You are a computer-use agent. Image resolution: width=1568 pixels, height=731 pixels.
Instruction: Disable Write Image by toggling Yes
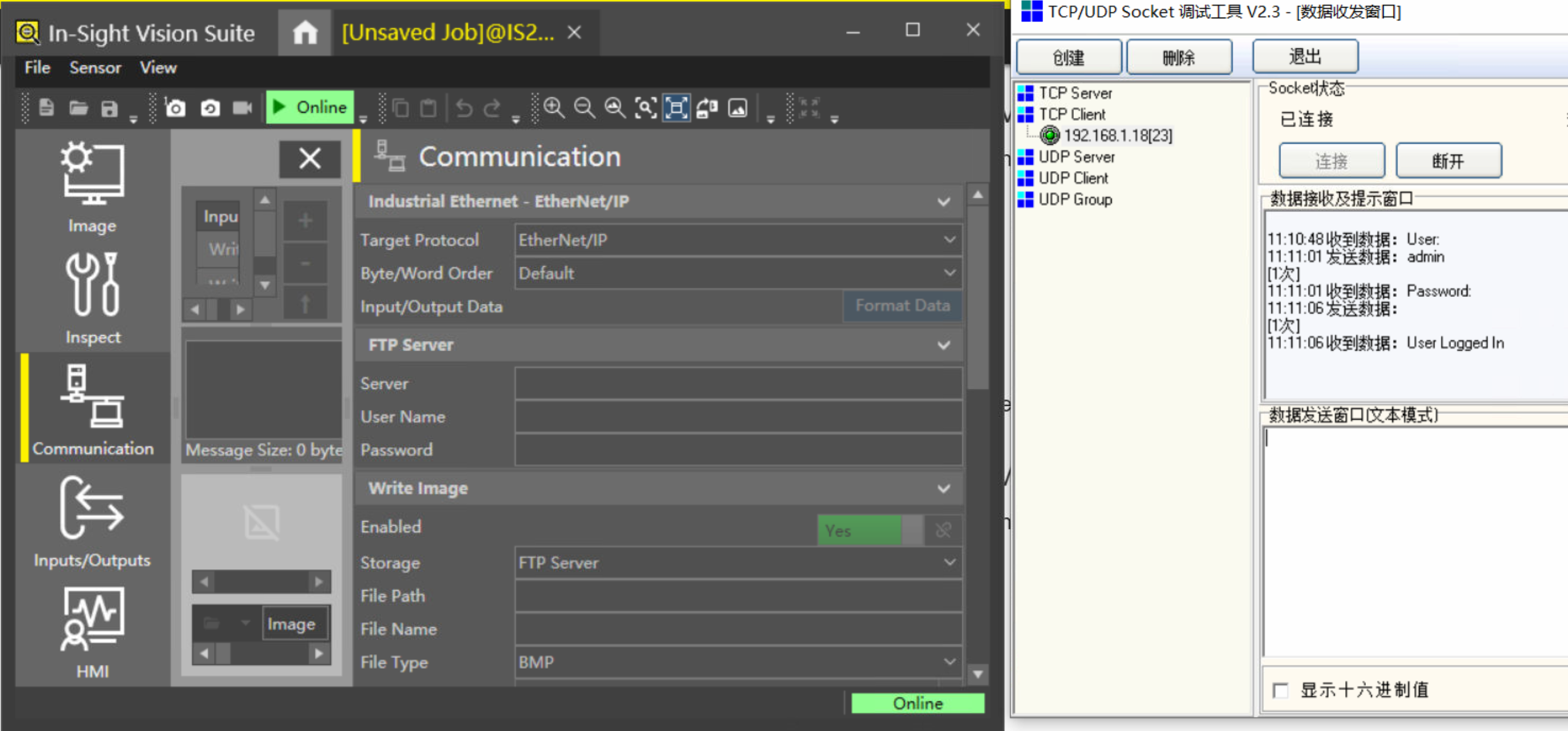click(x=859, y=530)
